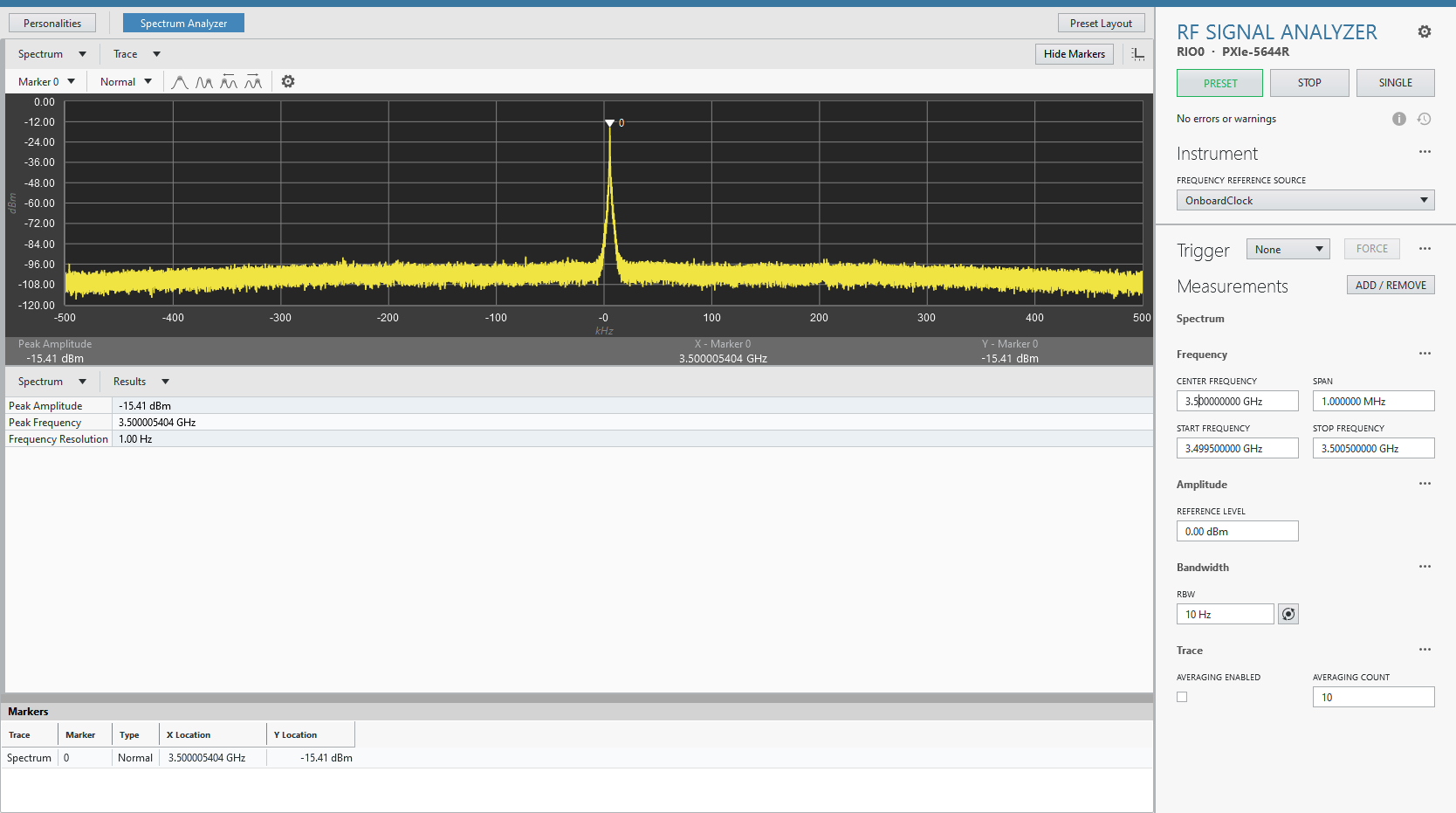Click the peak search marker icon
The image size is (1456, 813).
180,82
